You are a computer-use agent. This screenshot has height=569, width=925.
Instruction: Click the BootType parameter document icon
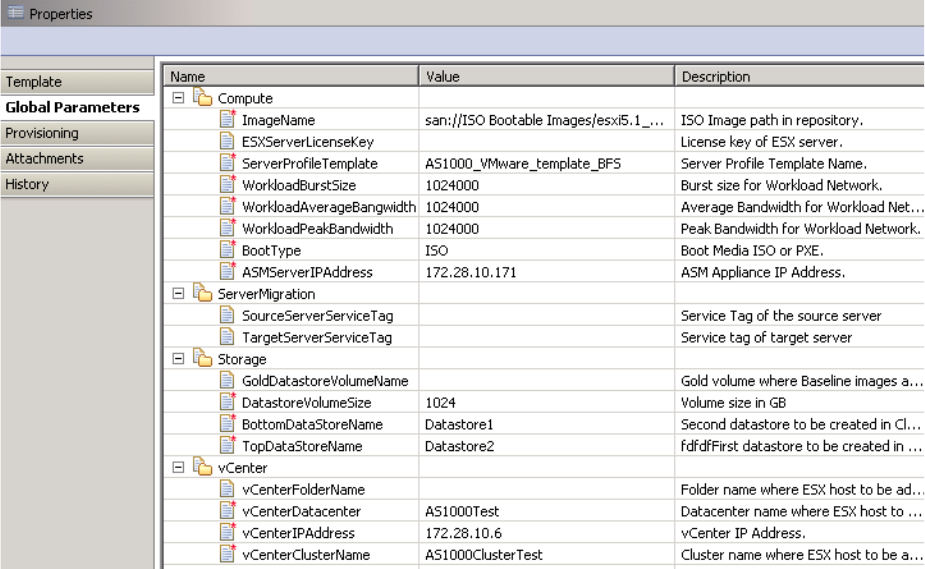point(227,250)
